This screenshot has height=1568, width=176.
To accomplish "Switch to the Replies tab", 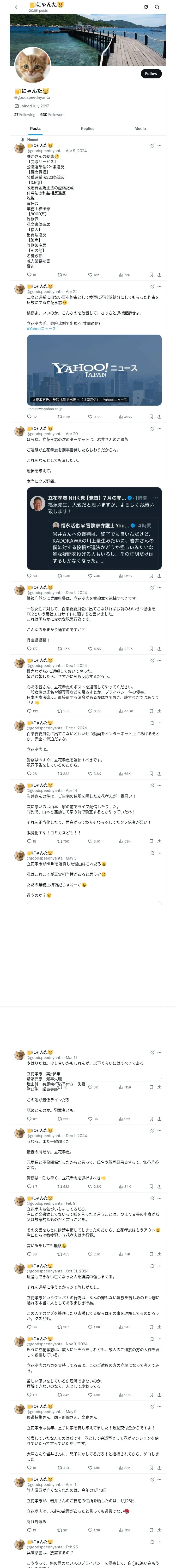I will [x=87, y=128].
